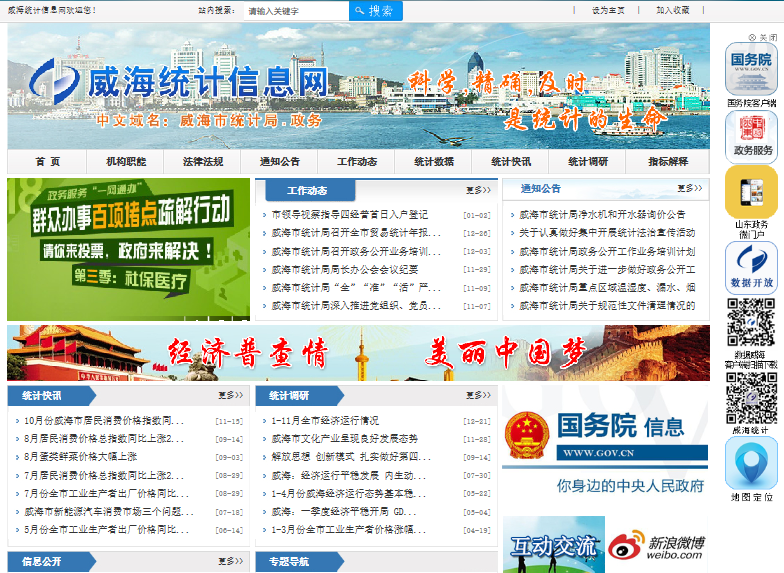Focus the site search keyword field
784x573 pixels.
[x=296, y=11]
